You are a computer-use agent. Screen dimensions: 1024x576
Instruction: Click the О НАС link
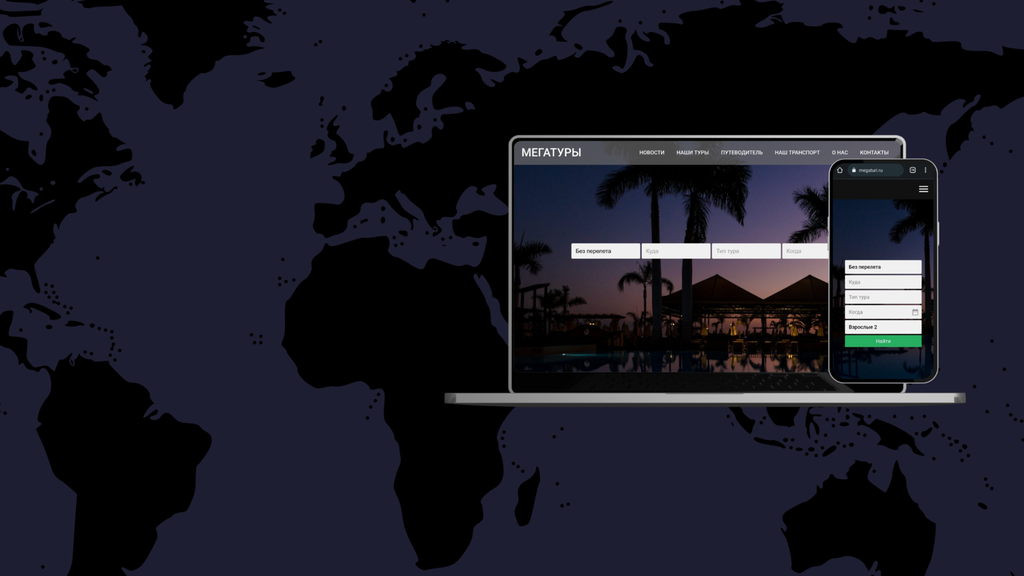pos(839,153)
